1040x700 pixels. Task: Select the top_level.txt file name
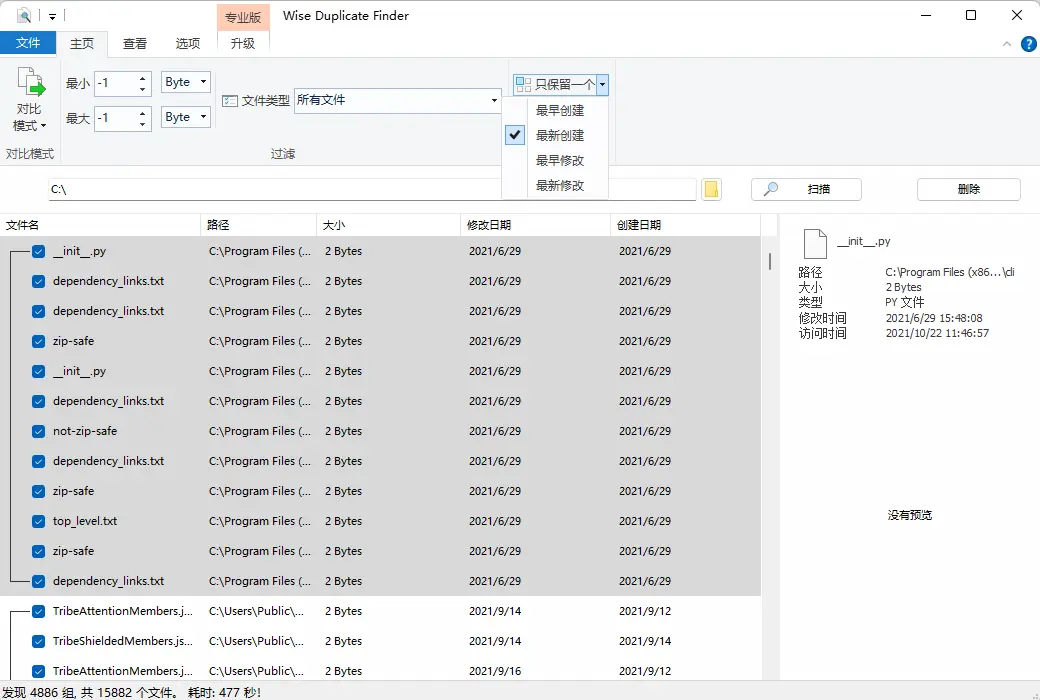tap(85, 522)
